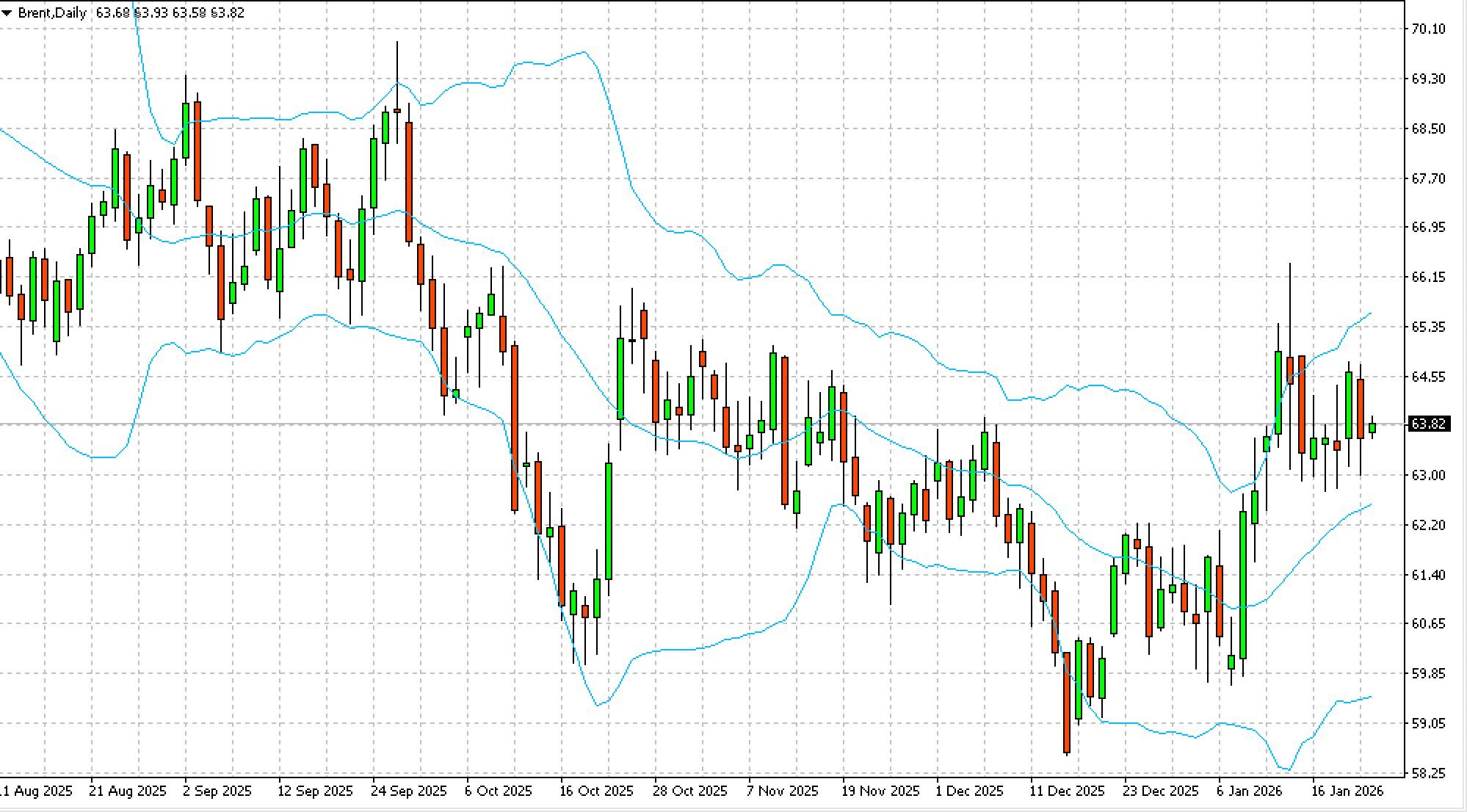Screen dimensions: 1467x812
Task: Click the 66.95 price axis label
Action: pyautogui.click(x=1428, y=227)
